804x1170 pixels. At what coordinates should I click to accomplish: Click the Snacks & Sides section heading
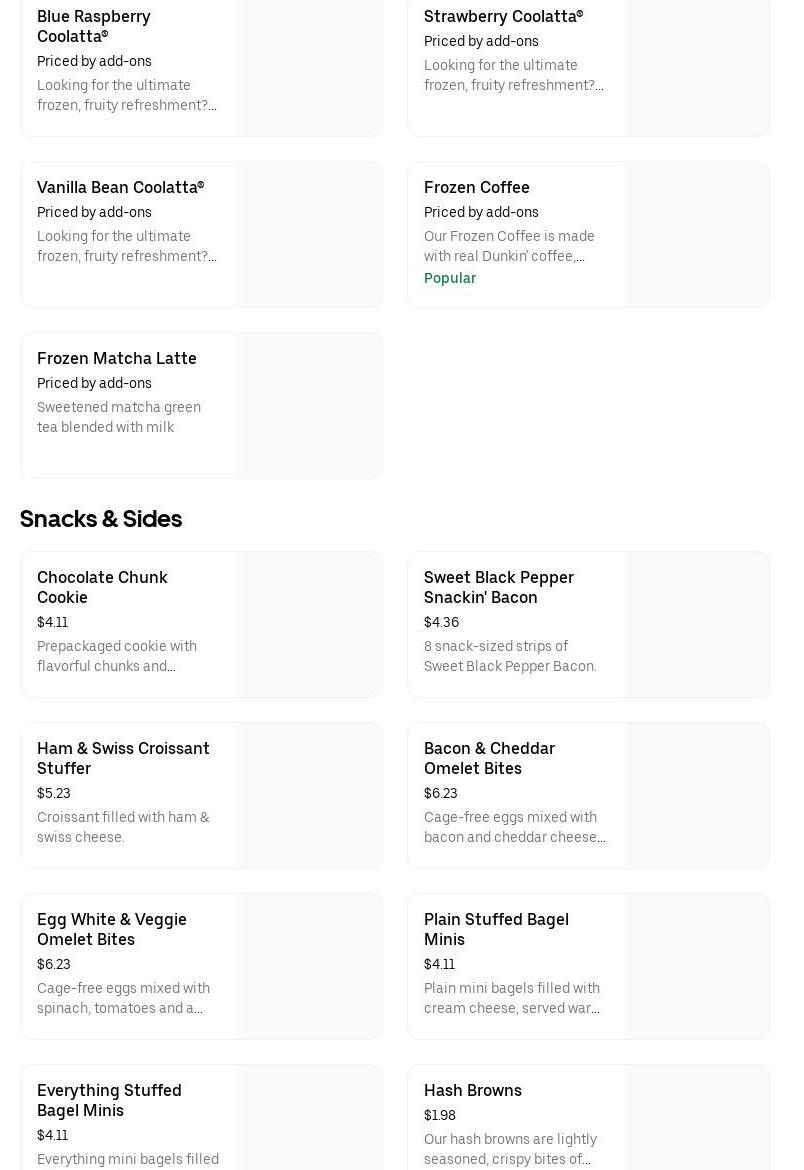(101, 518)
